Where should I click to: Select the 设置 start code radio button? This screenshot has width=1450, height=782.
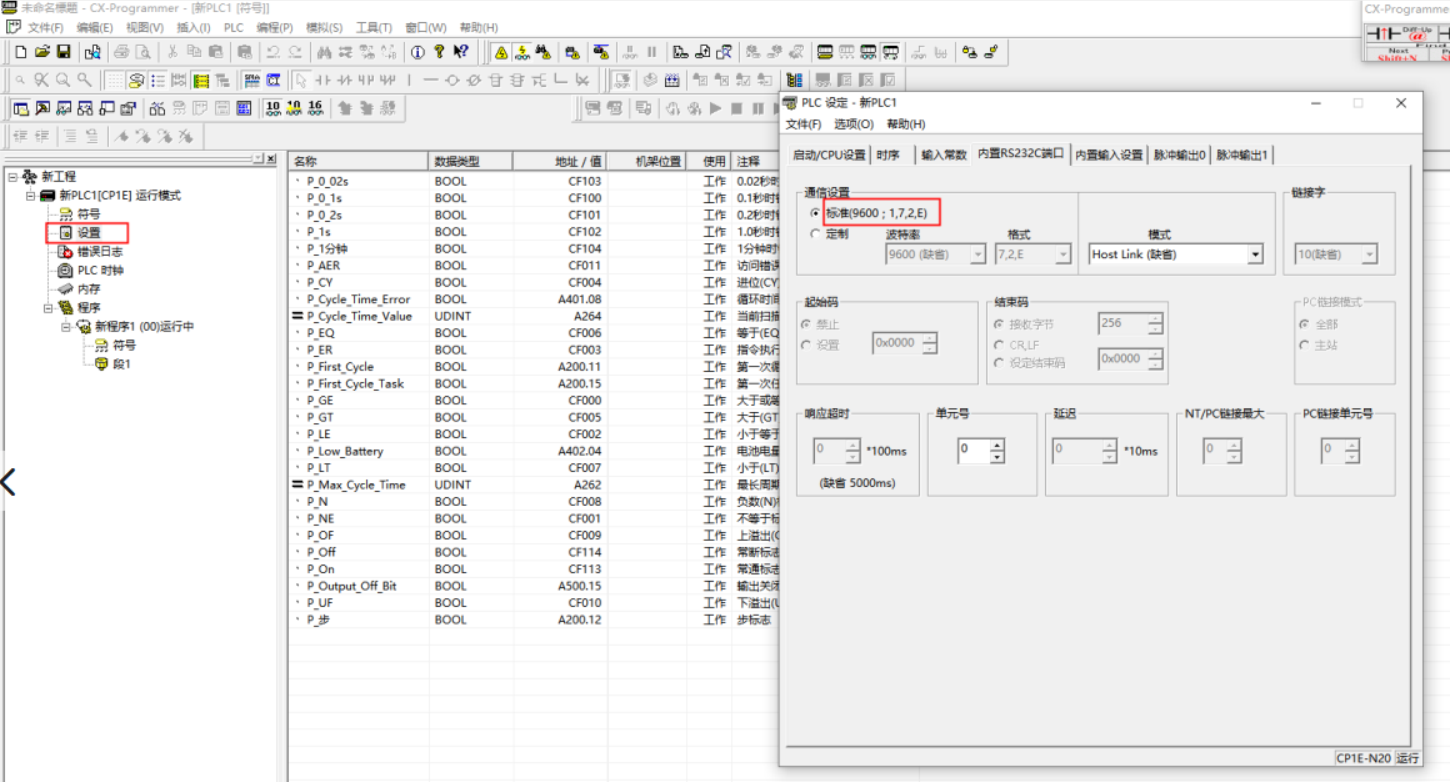pos(806,345)
